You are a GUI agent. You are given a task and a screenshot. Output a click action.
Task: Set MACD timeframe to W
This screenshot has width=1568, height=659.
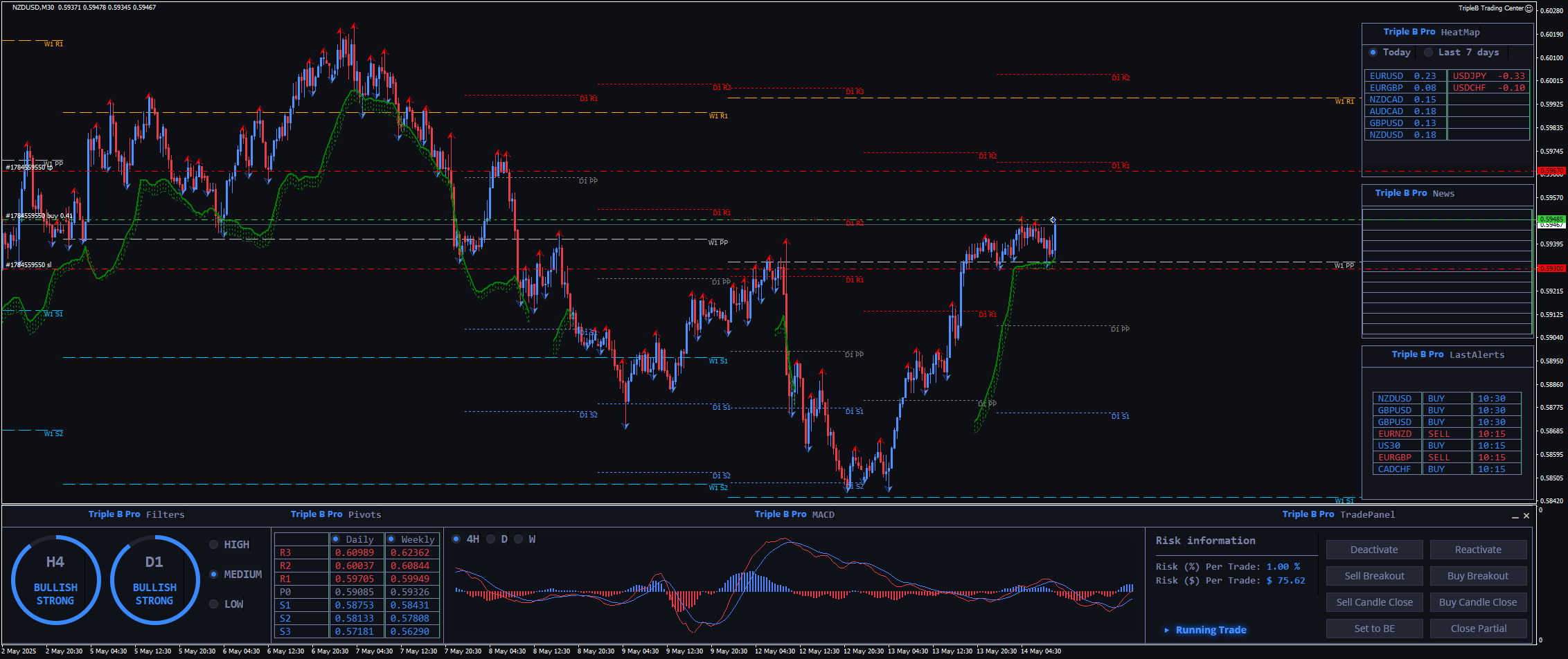coord(519,539)
